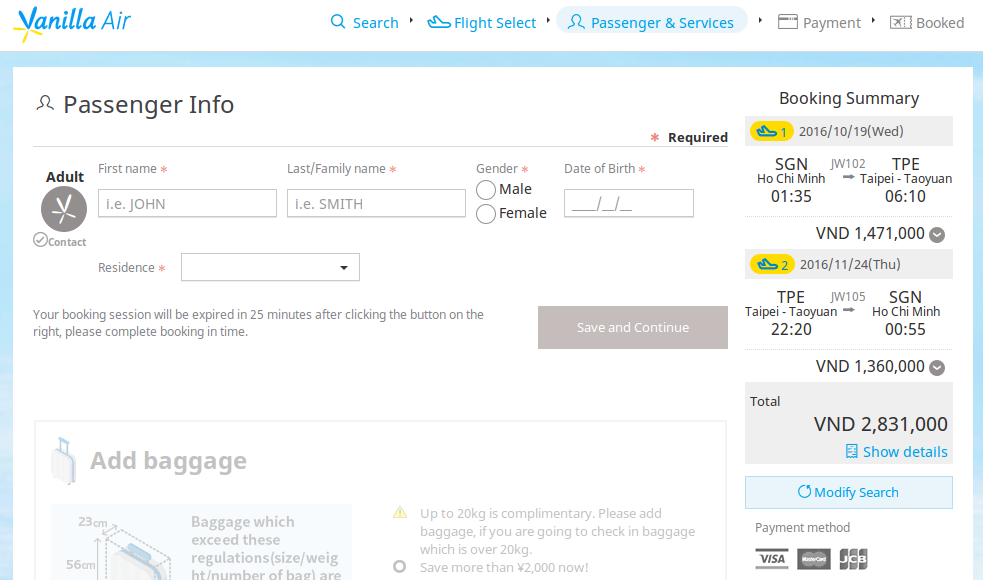The width and height of the screenshot is (983, 580).
Task: Select the Female gender option
Action: pos(486,214)
